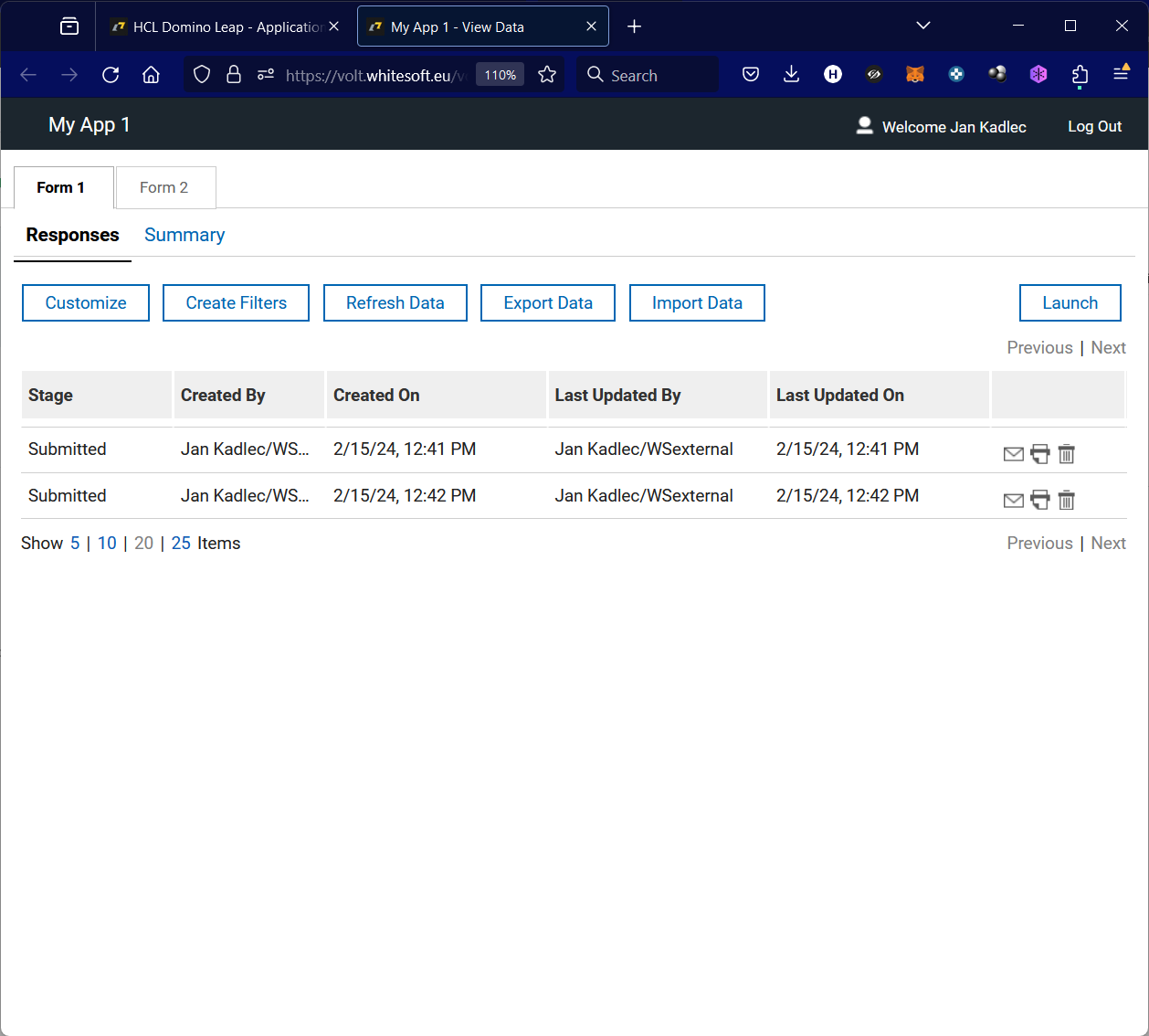Launch a new form entry

pos(1070,302)
